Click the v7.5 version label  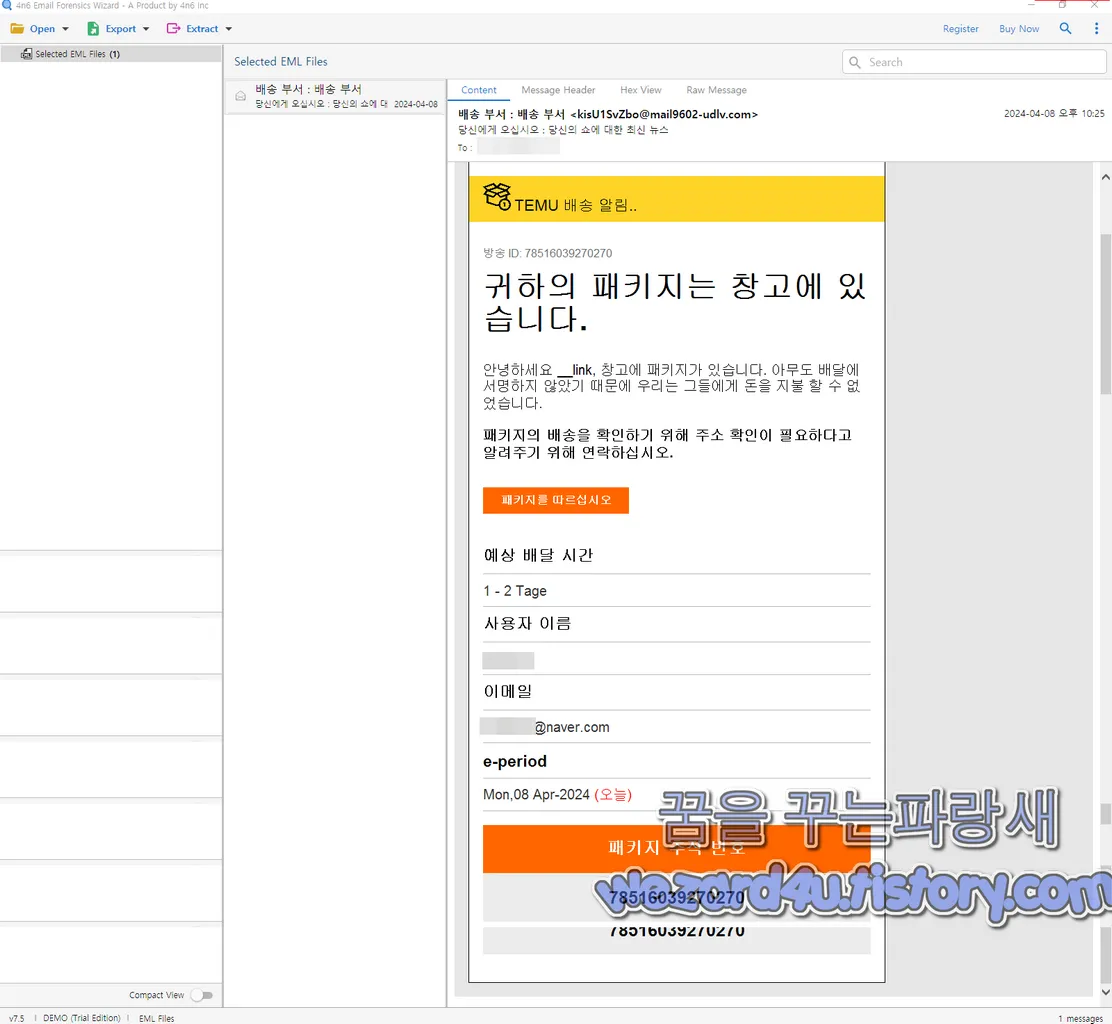pyautogui.click(x=16, y=1018)
